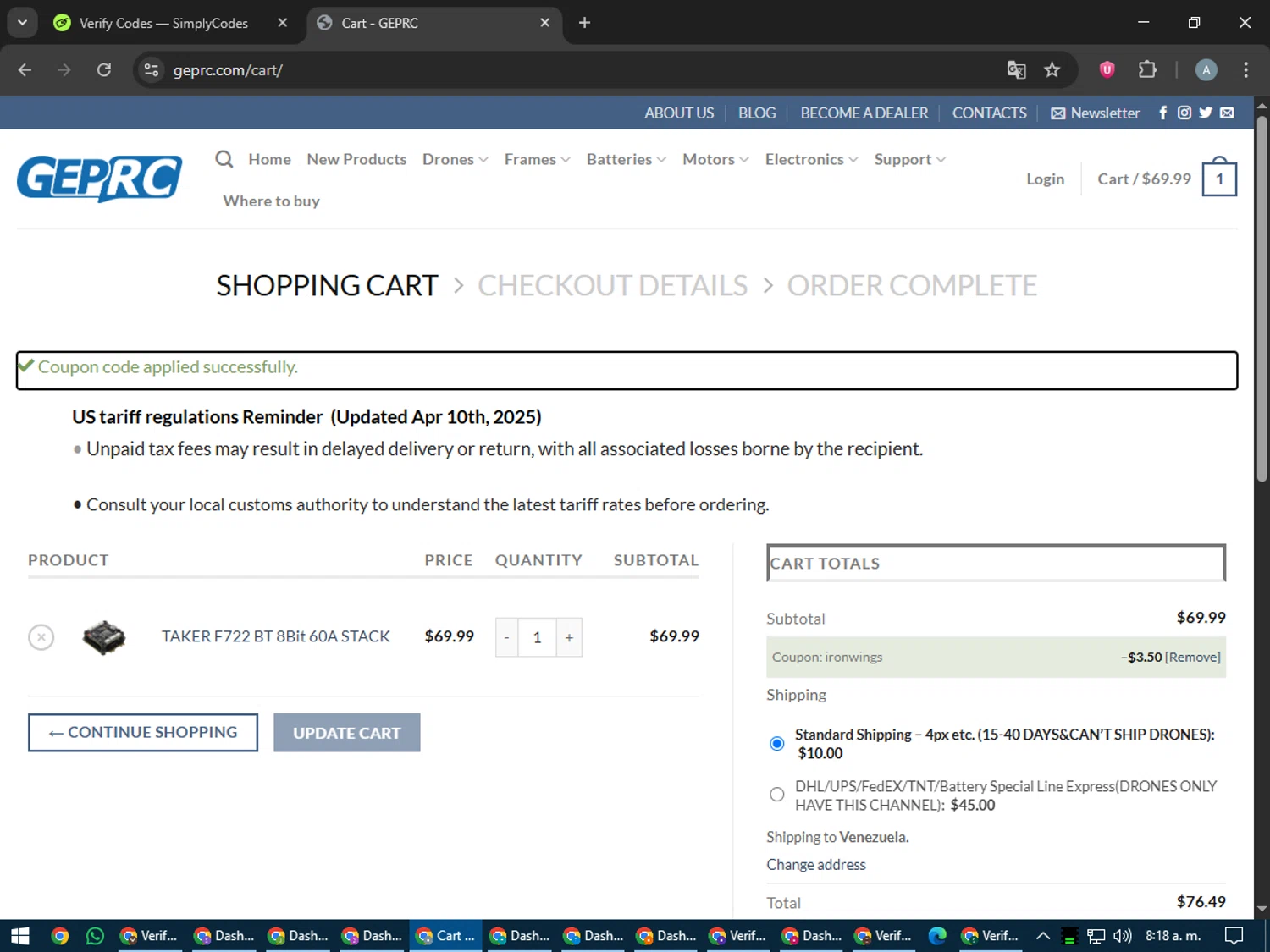
Task: Click the Login link
Action: point(1045,179)
